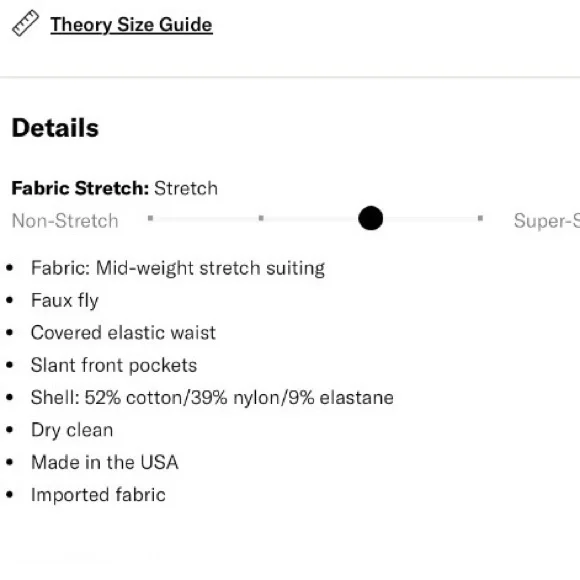This screenshot has width=580, height=580.
Task: Click the Made in the USA text
Action: pyautogui.click(x=105, y=462)
